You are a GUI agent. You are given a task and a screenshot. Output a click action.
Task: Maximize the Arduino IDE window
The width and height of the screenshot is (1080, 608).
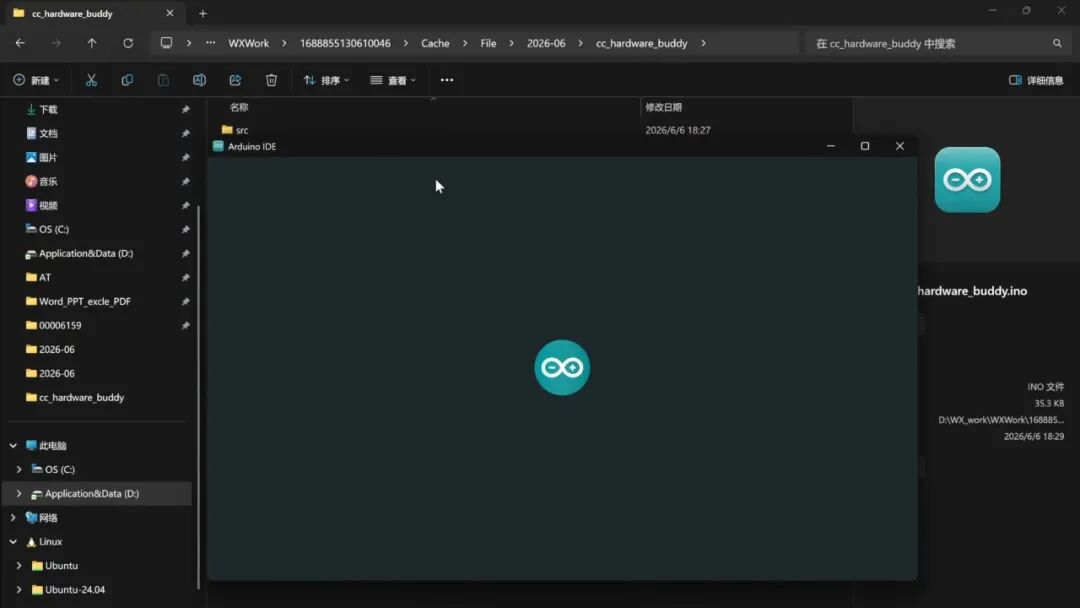[x=865, y=146]
